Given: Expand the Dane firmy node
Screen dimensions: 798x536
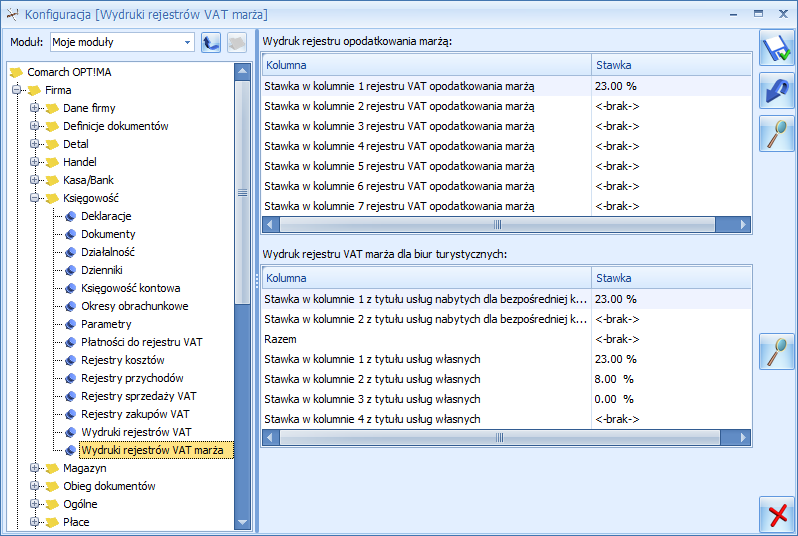Looking at the screenshot, I should coord(35,108).
